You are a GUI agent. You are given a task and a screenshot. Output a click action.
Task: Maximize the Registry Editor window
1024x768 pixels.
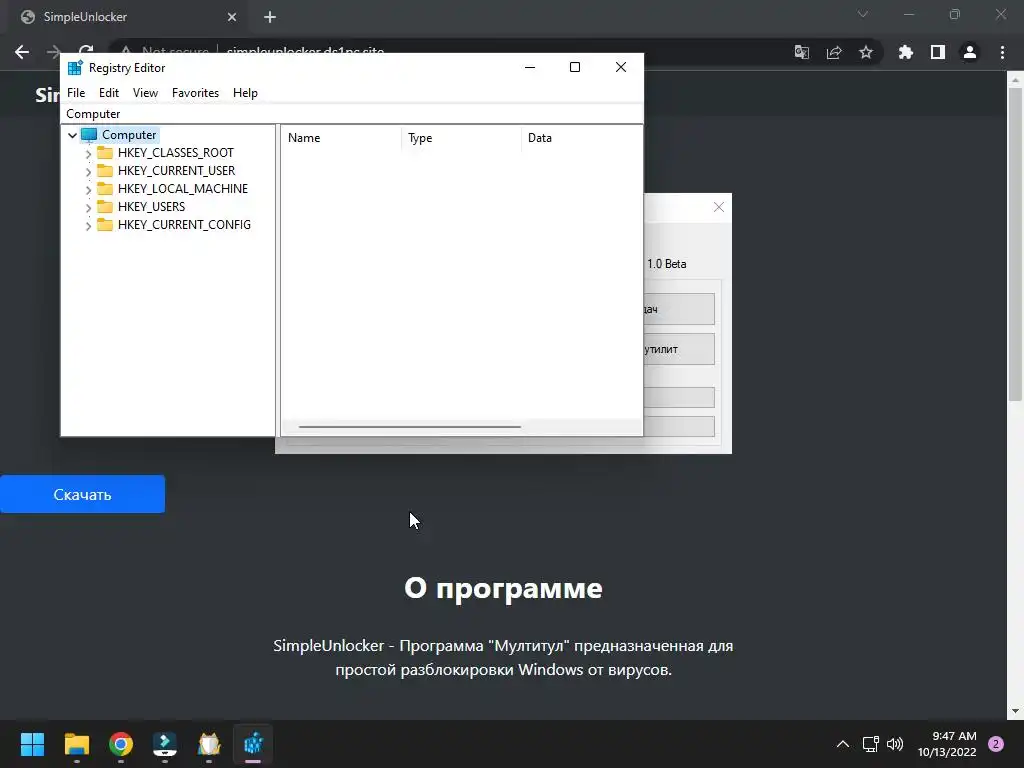[575, 67]
